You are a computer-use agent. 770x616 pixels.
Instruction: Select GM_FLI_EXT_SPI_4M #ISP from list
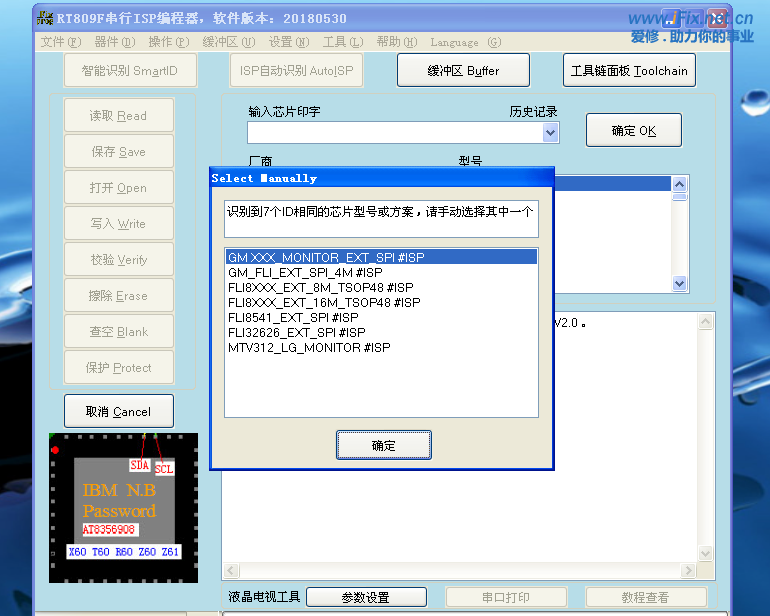pyautogui.click(x=305, y=272)
